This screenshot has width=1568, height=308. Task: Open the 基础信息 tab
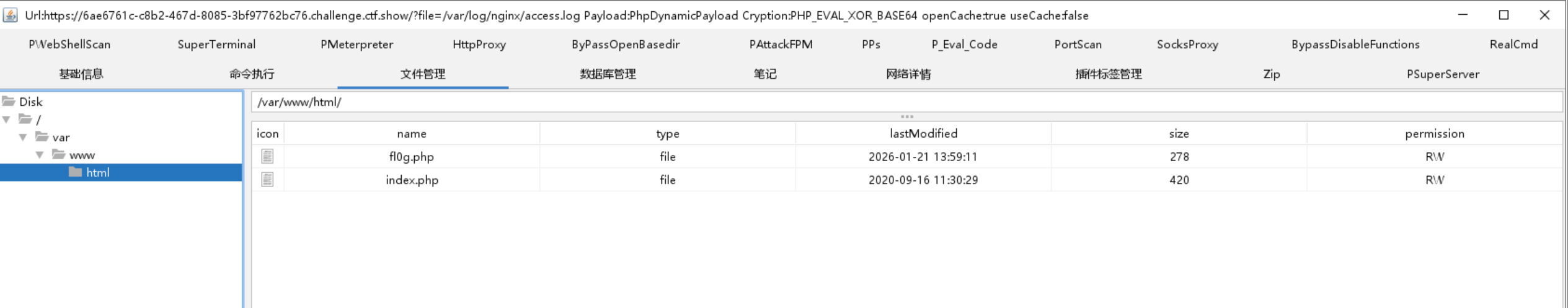tap(81, 74)
